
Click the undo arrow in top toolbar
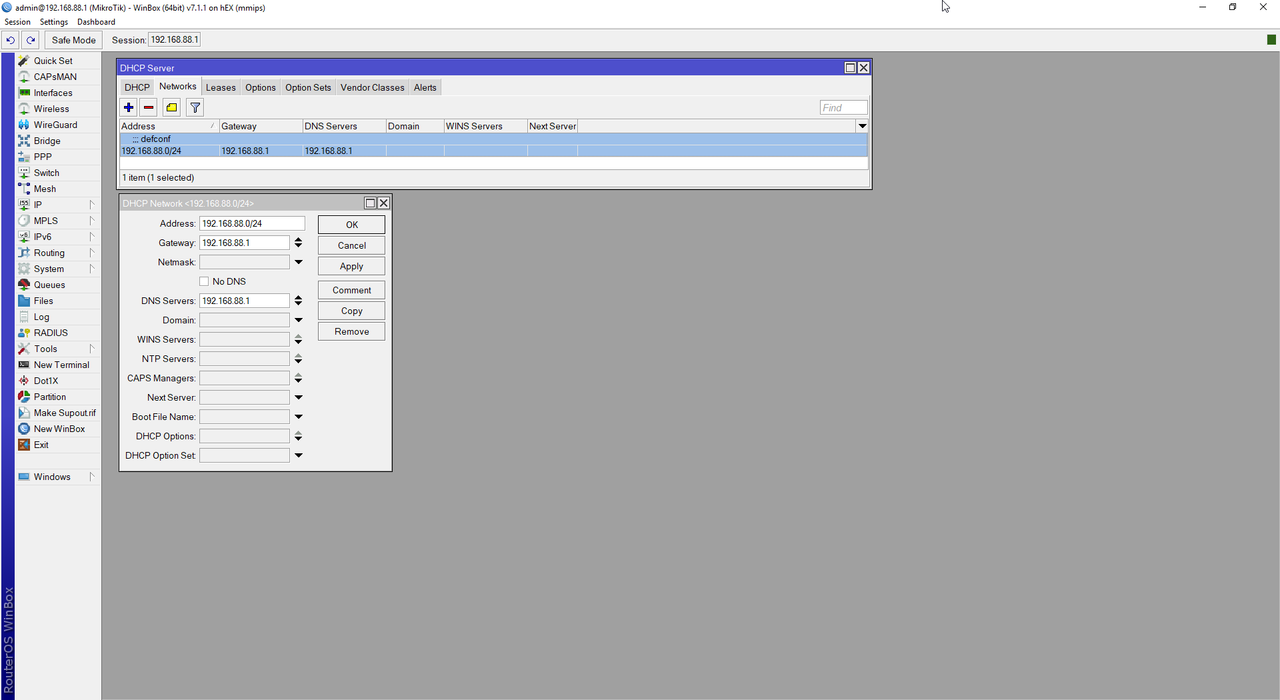(10, 40)
